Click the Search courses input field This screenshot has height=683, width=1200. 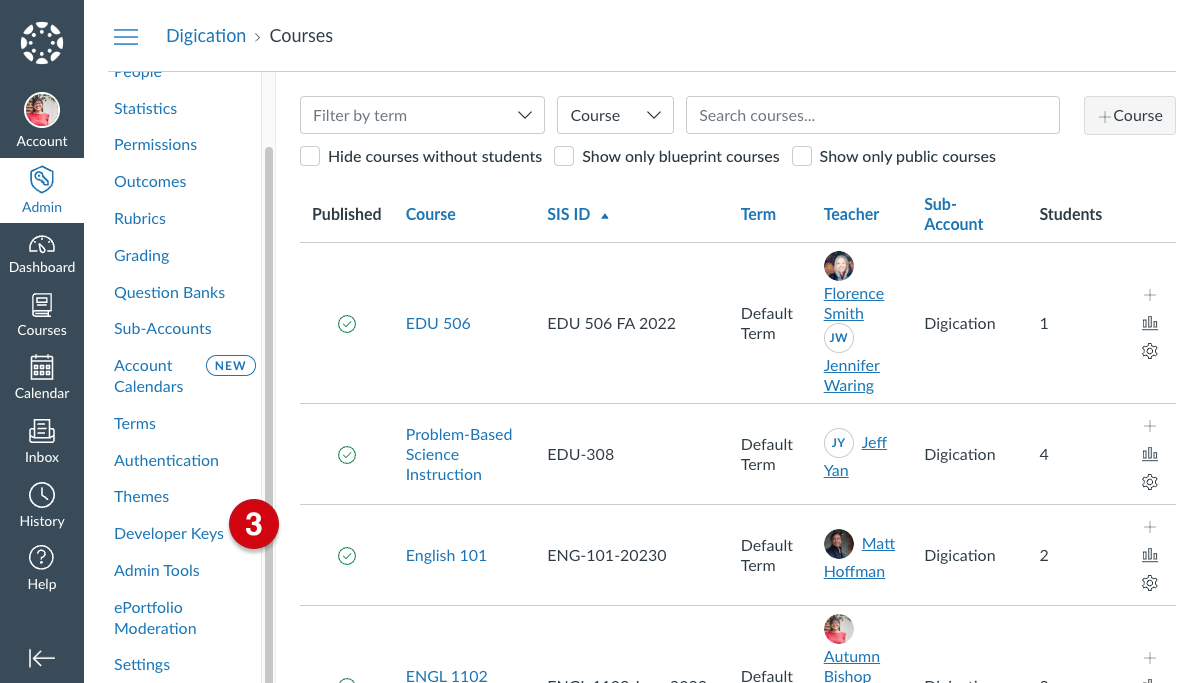[x=873, y=115]
